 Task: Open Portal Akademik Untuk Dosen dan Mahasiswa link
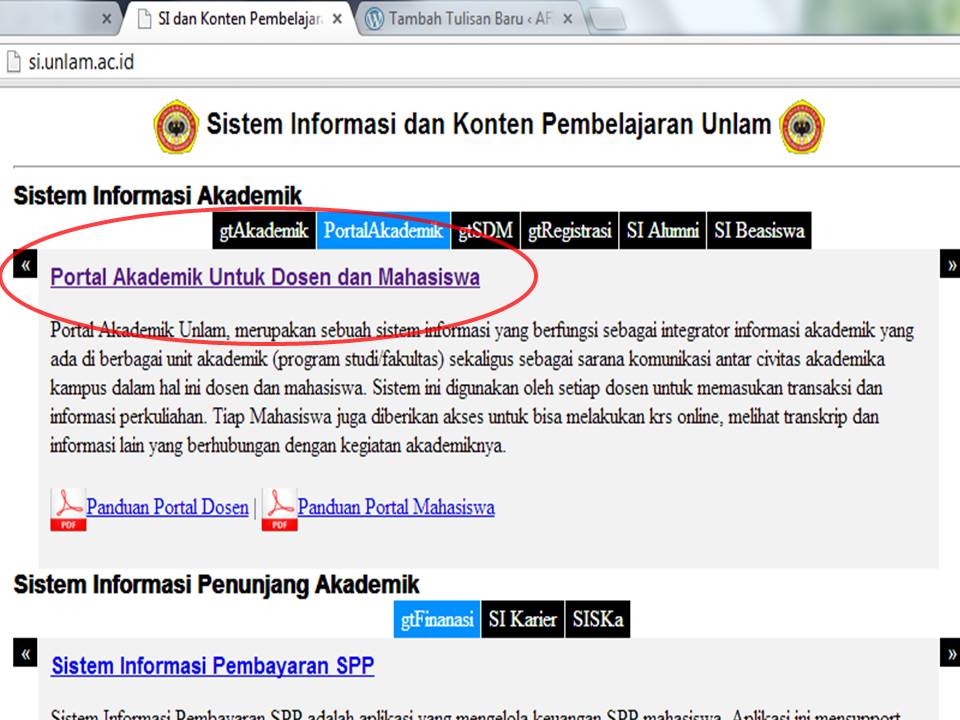point(265,277)
